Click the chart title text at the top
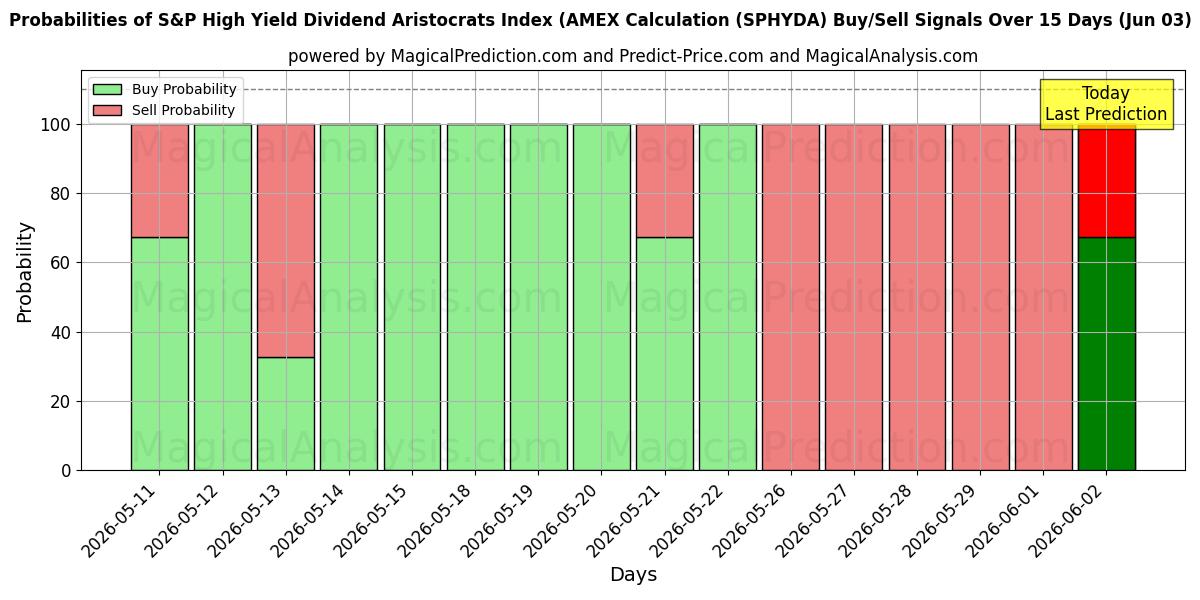This screenshot has height=600, width=1200. click(600, 23)
